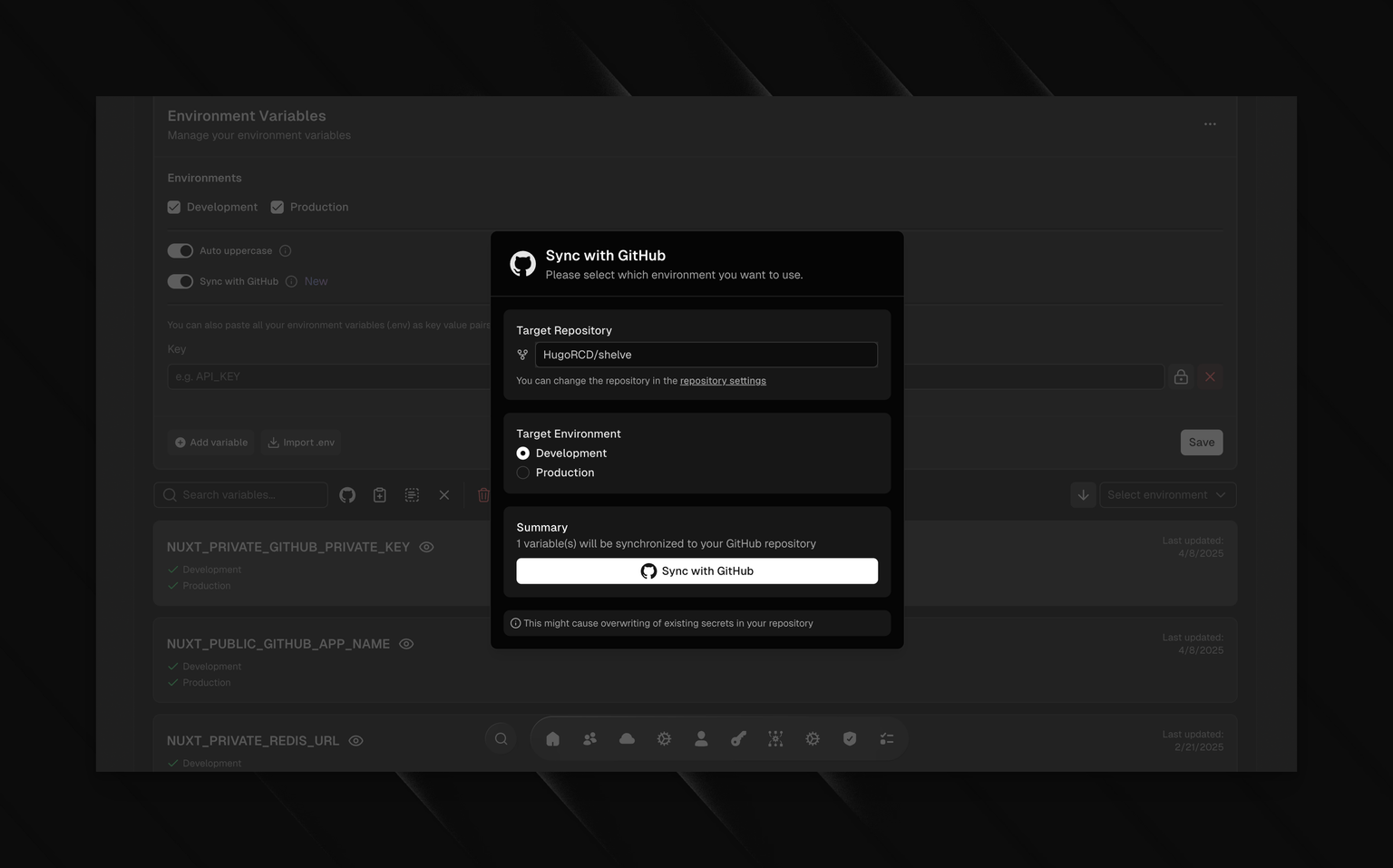Click the magnifier search button beside the dock

click(x=501, y=739)
